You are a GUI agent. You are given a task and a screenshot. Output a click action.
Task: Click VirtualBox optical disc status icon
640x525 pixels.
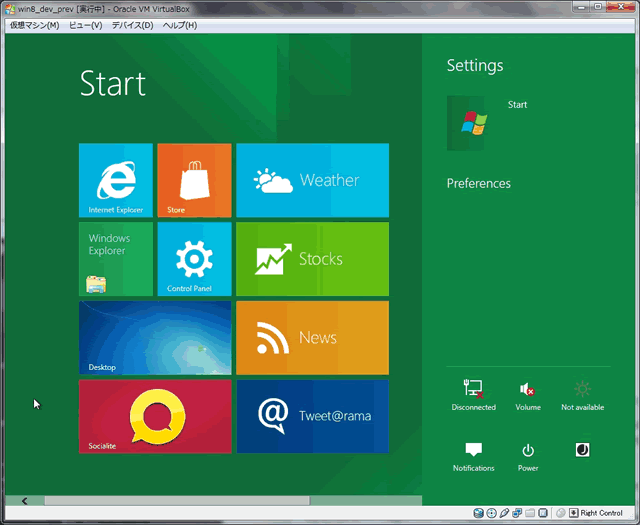pyautogui.click(x=491, y=513)
